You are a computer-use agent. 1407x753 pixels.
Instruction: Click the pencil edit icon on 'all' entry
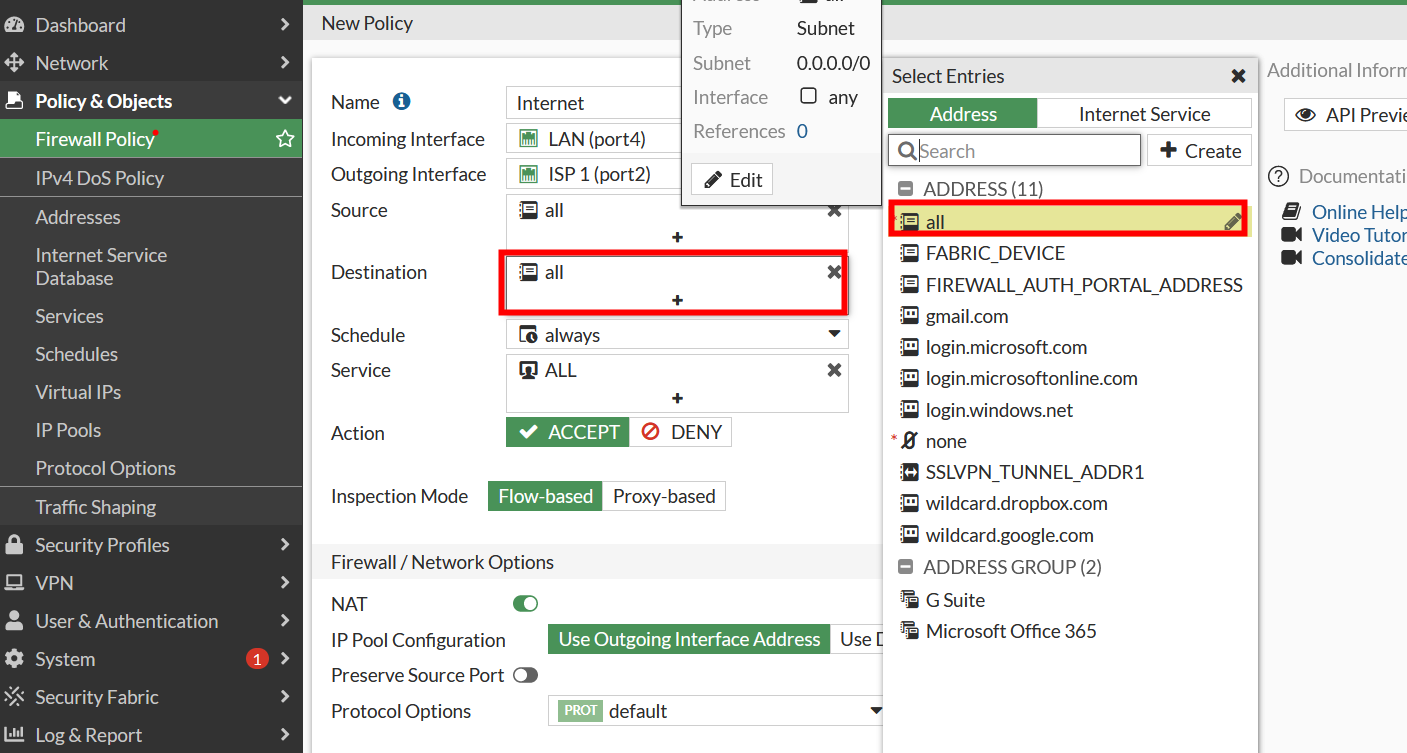click(1233, 222)
